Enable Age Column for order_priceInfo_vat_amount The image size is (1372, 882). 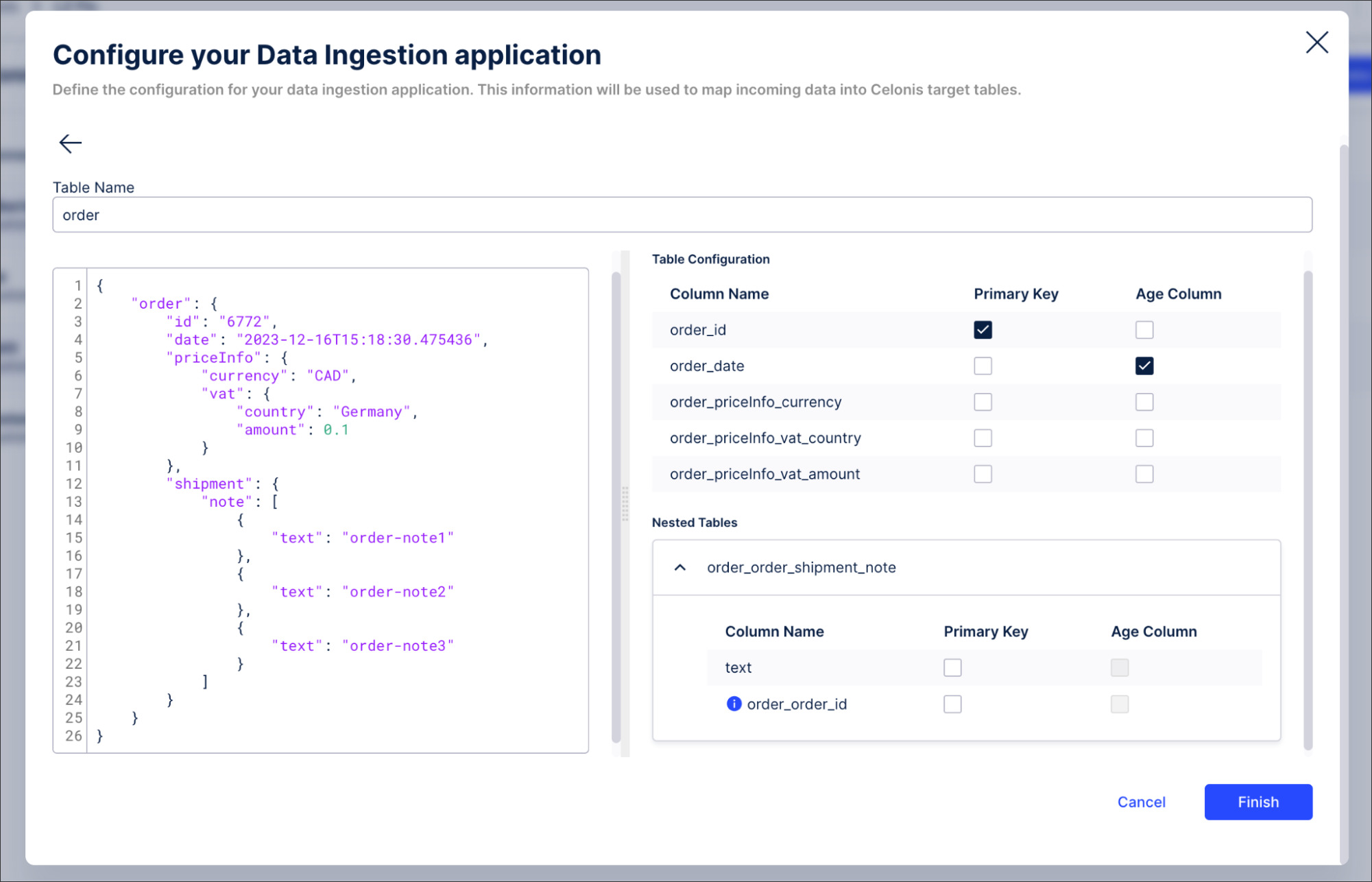[1144, 474]
